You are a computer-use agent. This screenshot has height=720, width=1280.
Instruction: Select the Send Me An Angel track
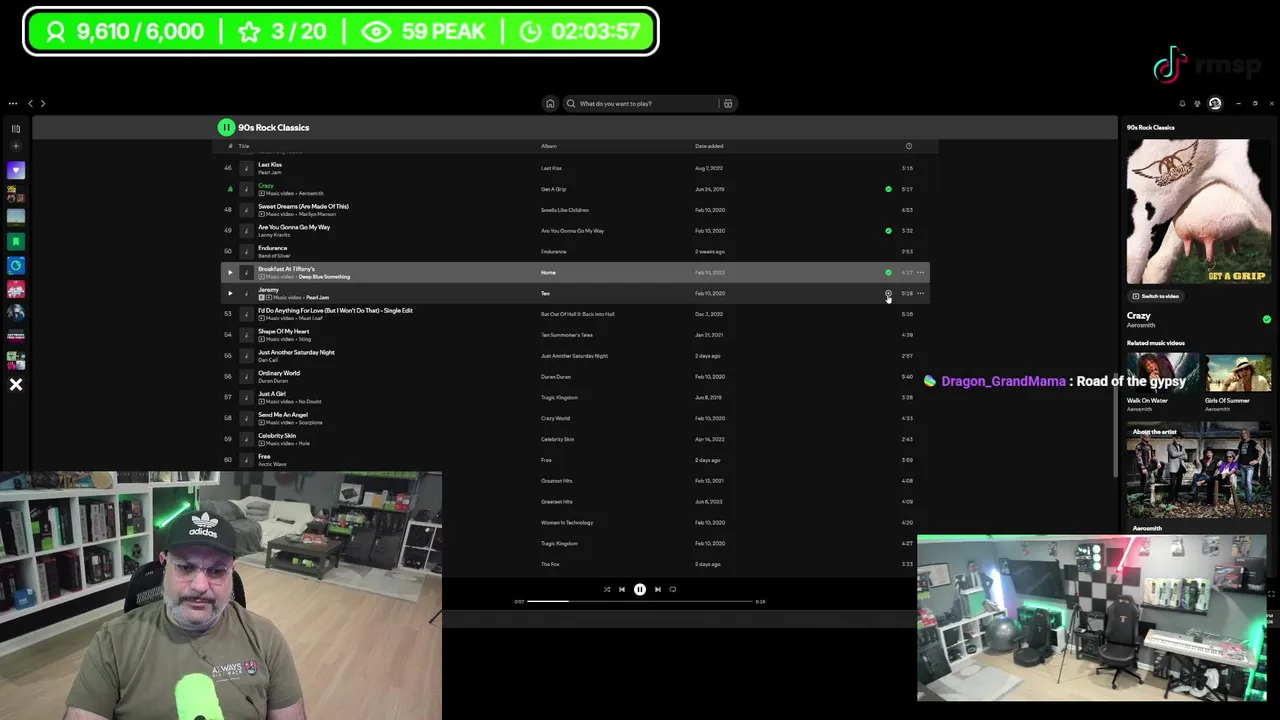coord(283,415)
